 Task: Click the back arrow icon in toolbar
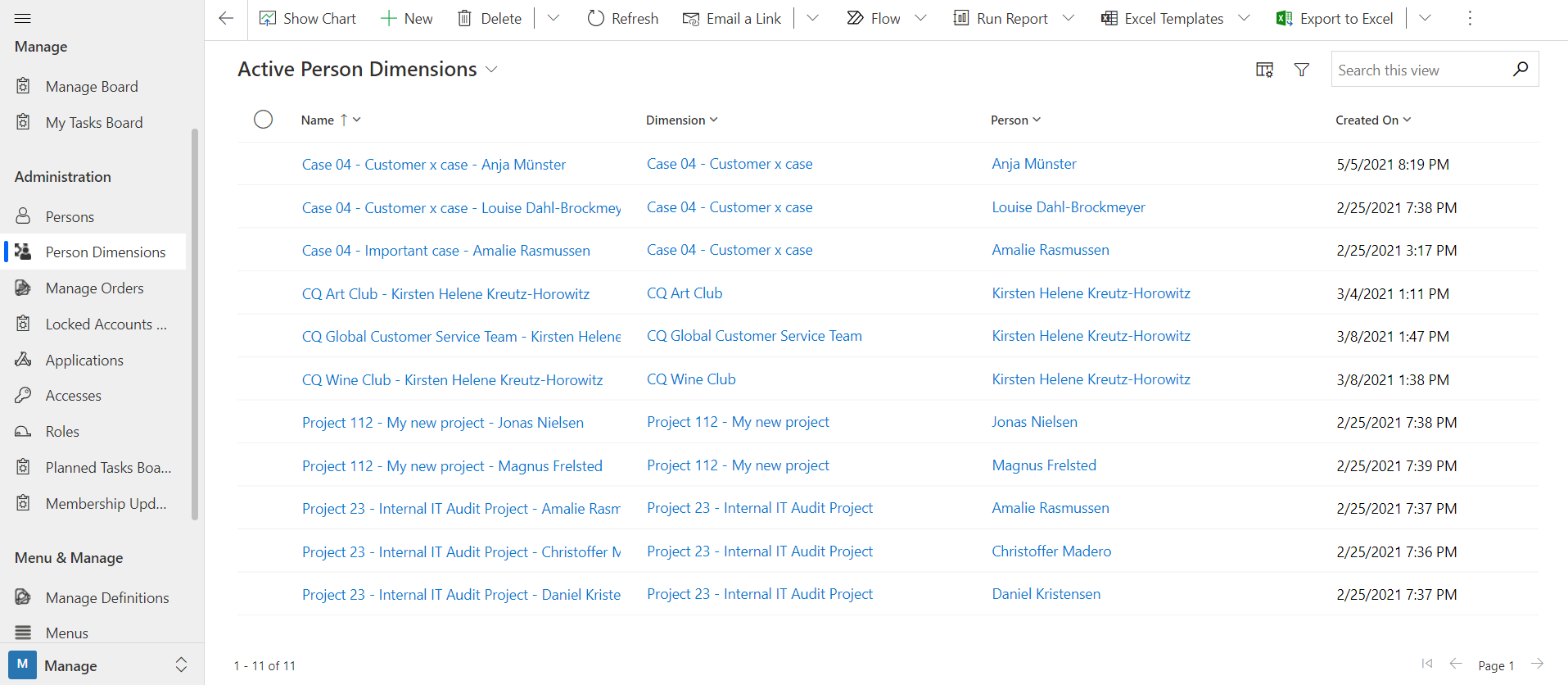[x=227, y=18]
